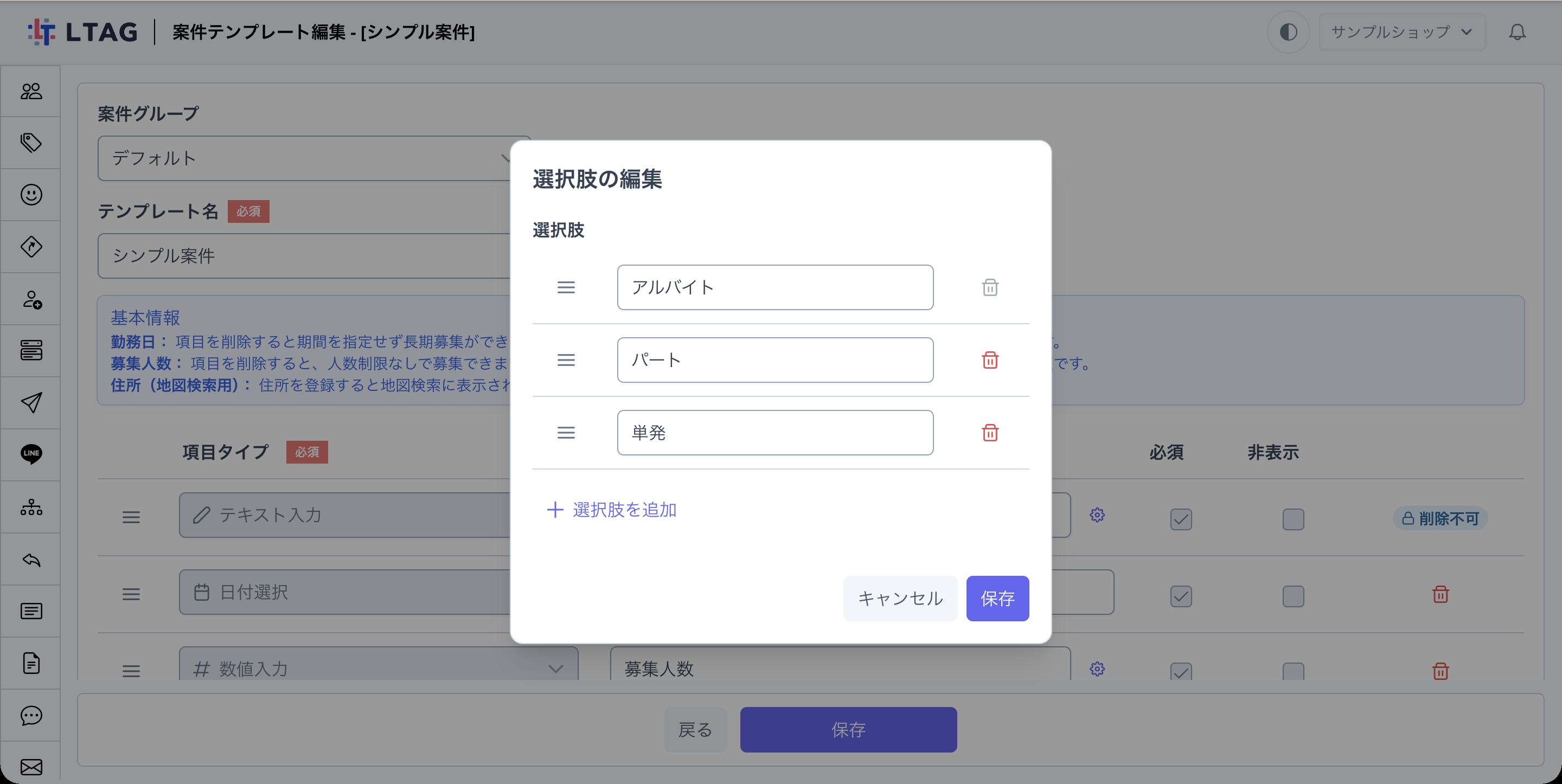Click the wide 保存 button at page bottom
The height and width of the screenshot is (784, 1562).
tap(848, 729)
